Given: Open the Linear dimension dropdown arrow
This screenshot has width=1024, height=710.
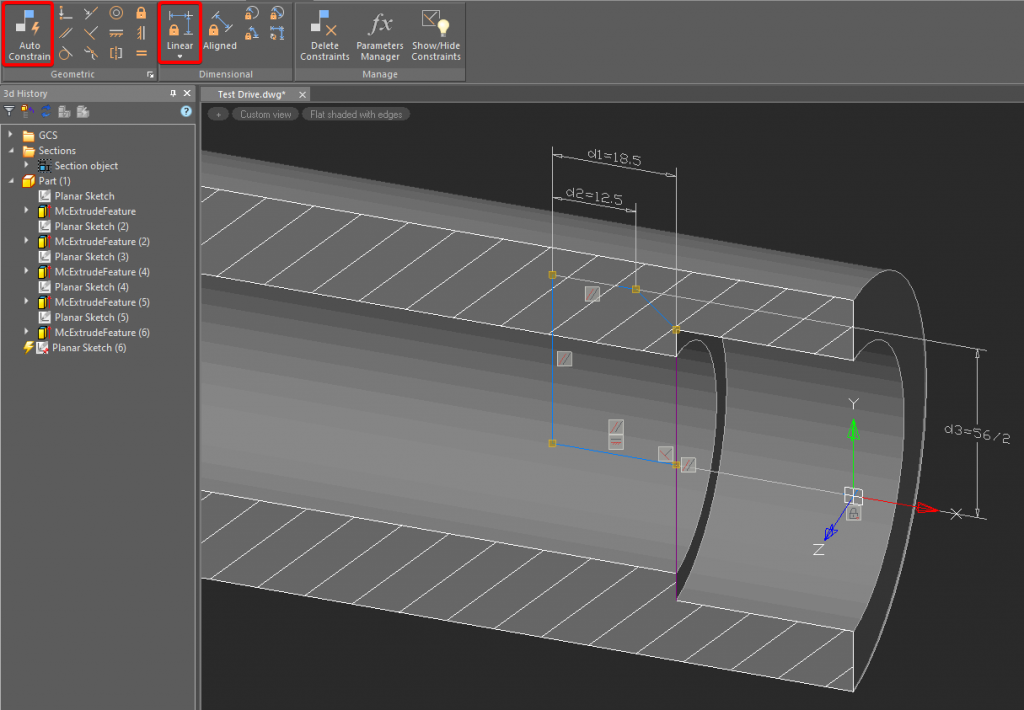Looking at the screenshot, I should pyautogui.click(x=180, y=56).
